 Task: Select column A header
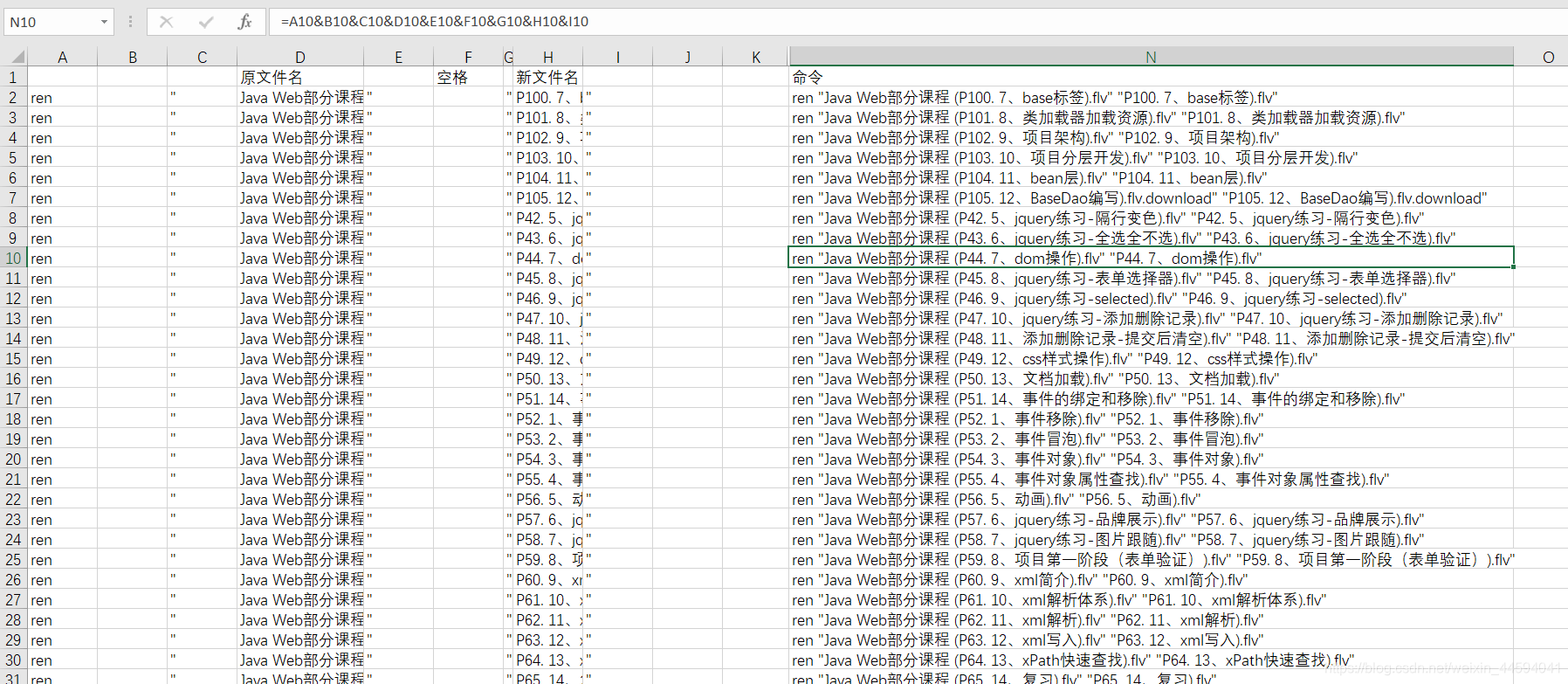coord(63,57)
